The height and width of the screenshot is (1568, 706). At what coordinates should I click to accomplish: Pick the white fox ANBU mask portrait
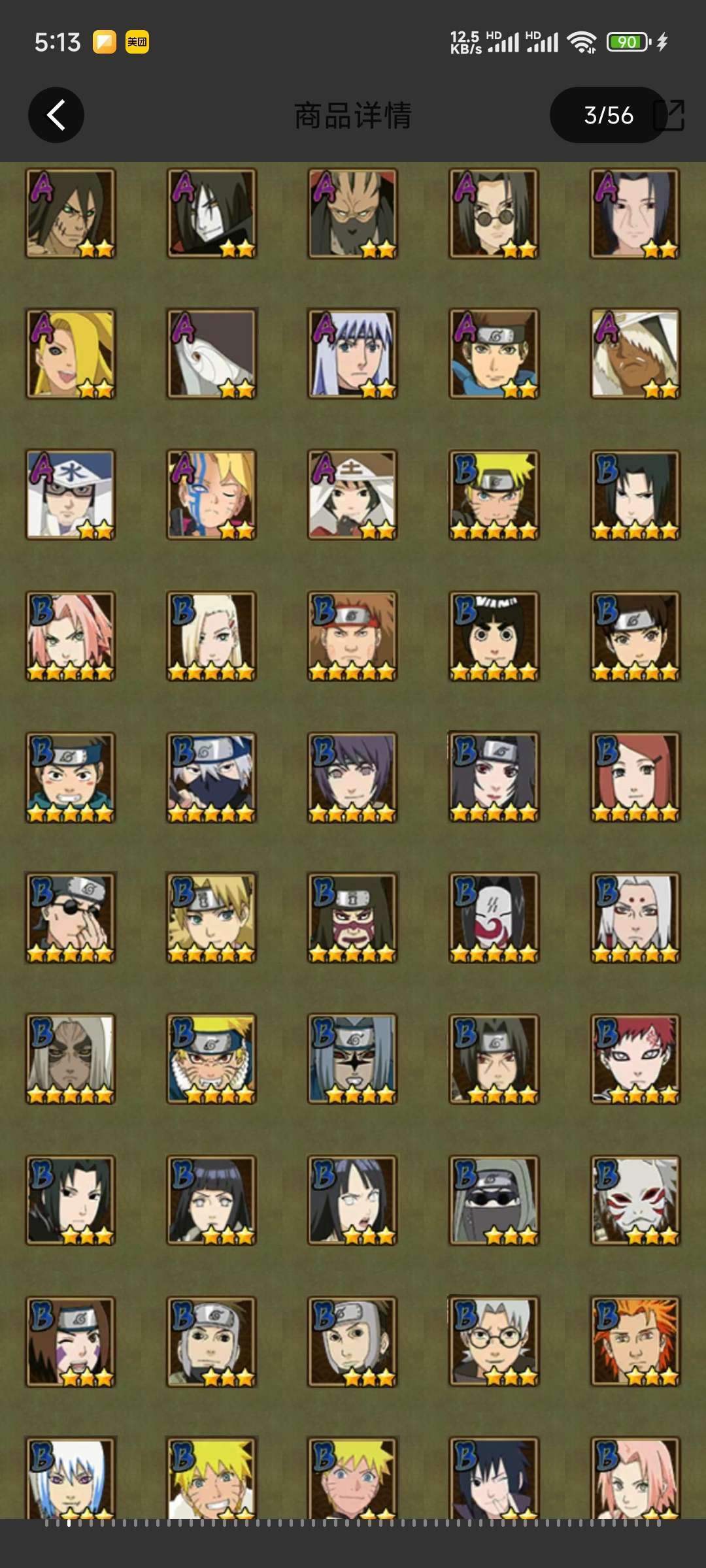point(635,1200)
